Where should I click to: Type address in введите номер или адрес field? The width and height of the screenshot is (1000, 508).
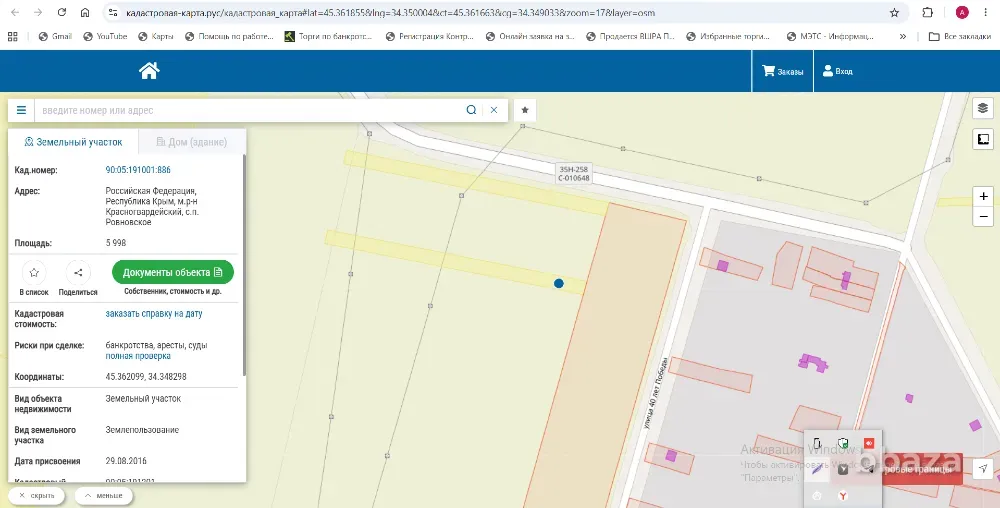[x=249, y=110]
